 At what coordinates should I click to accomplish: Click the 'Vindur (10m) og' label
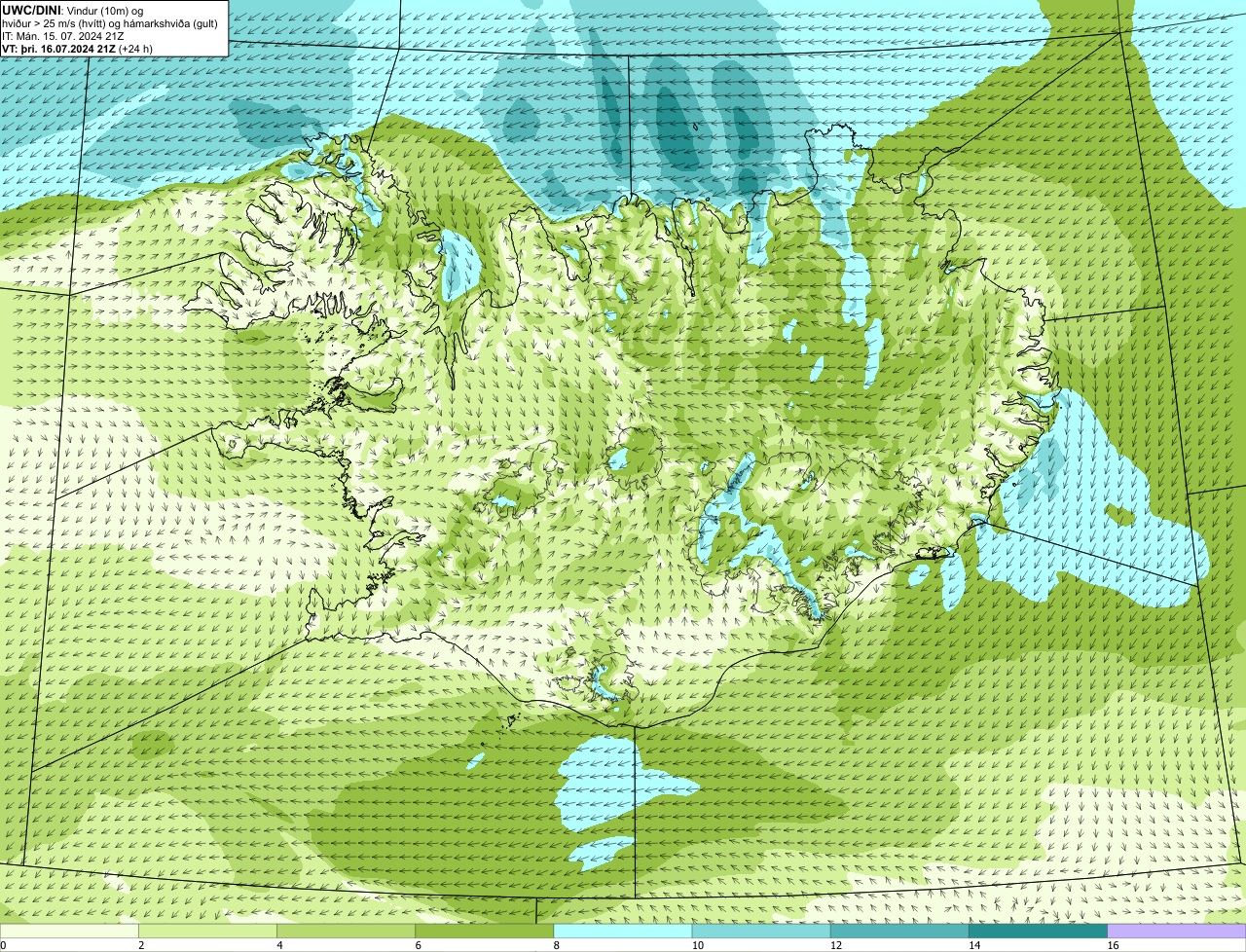tap(105, 10)
